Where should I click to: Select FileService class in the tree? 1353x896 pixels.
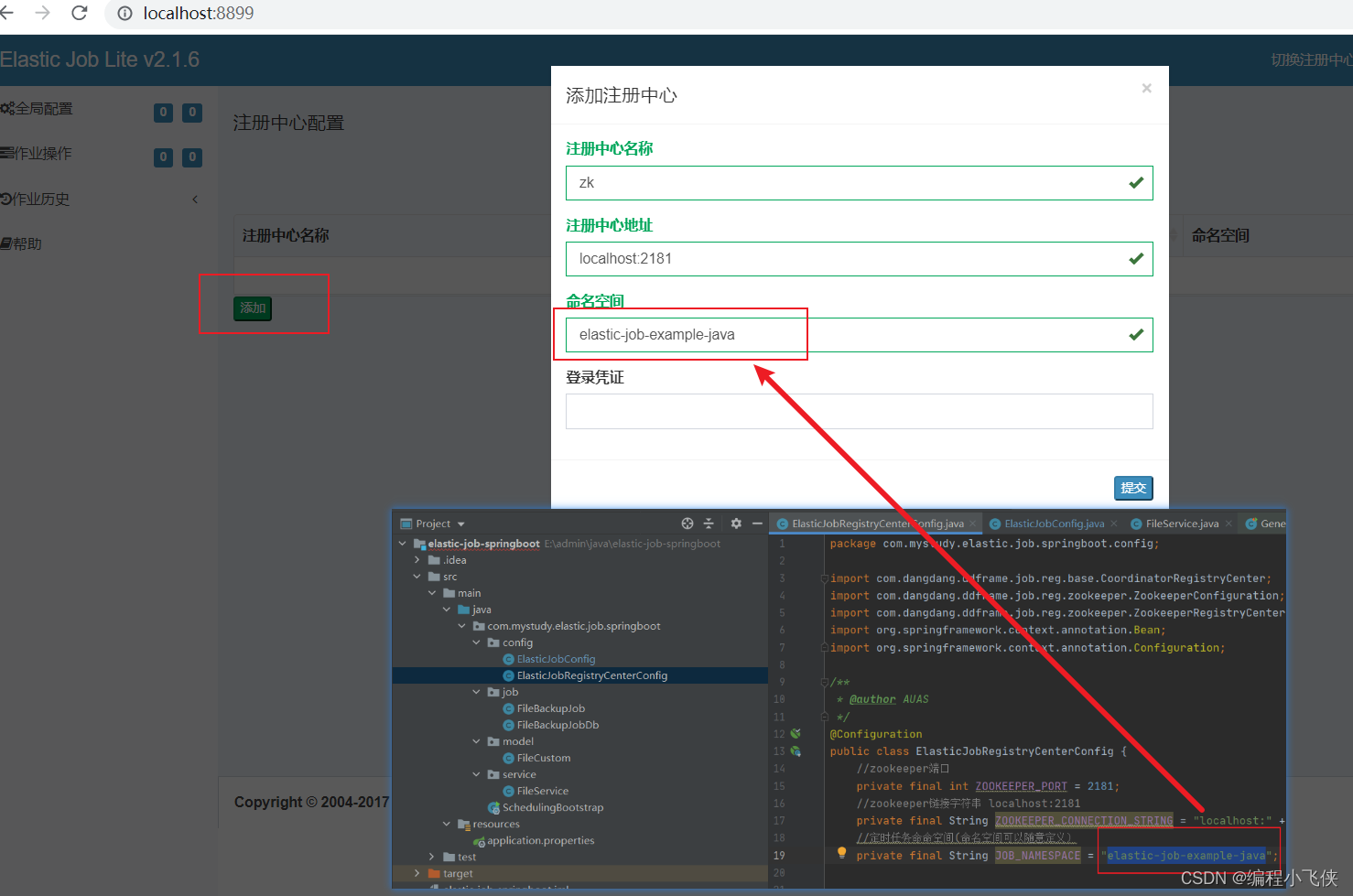point(542,791)
